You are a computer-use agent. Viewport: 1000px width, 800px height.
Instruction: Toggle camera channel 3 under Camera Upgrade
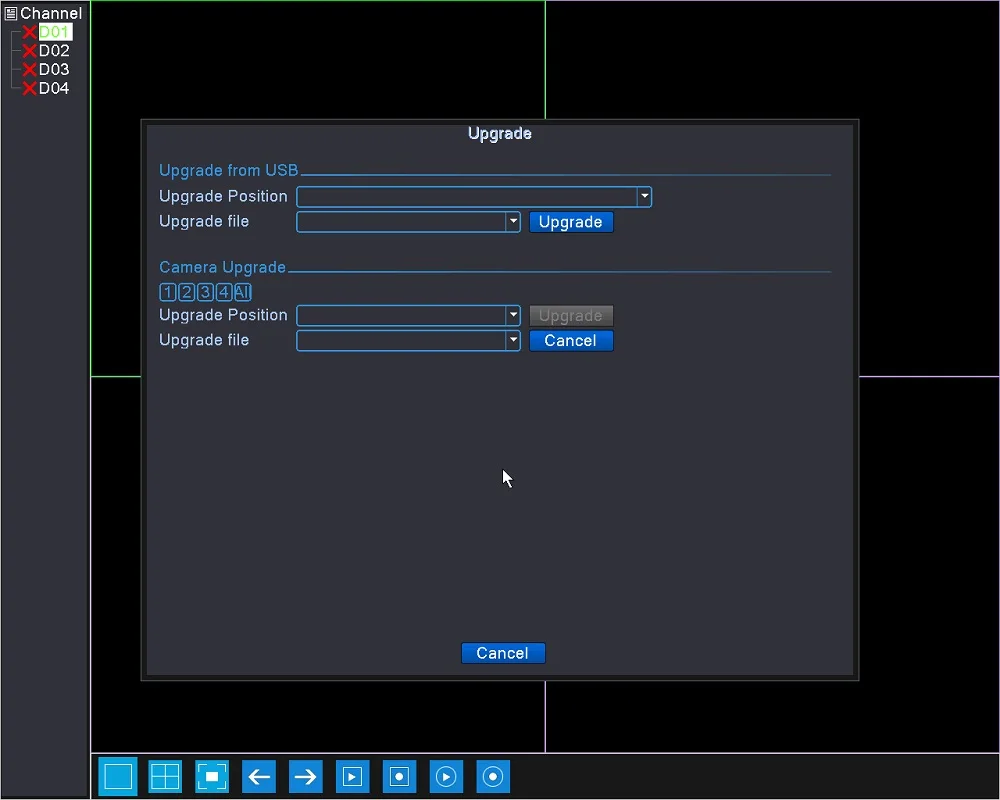205,292
